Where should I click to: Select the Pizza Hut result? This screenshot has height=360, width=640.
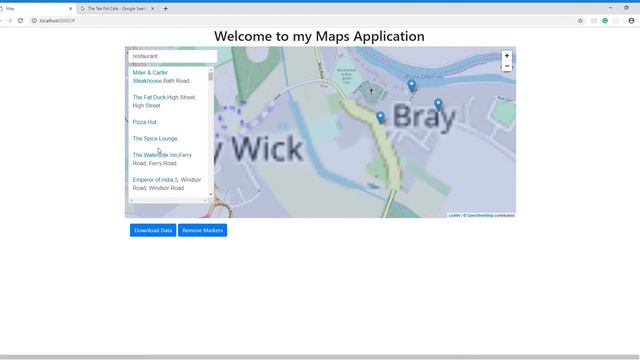145,122
